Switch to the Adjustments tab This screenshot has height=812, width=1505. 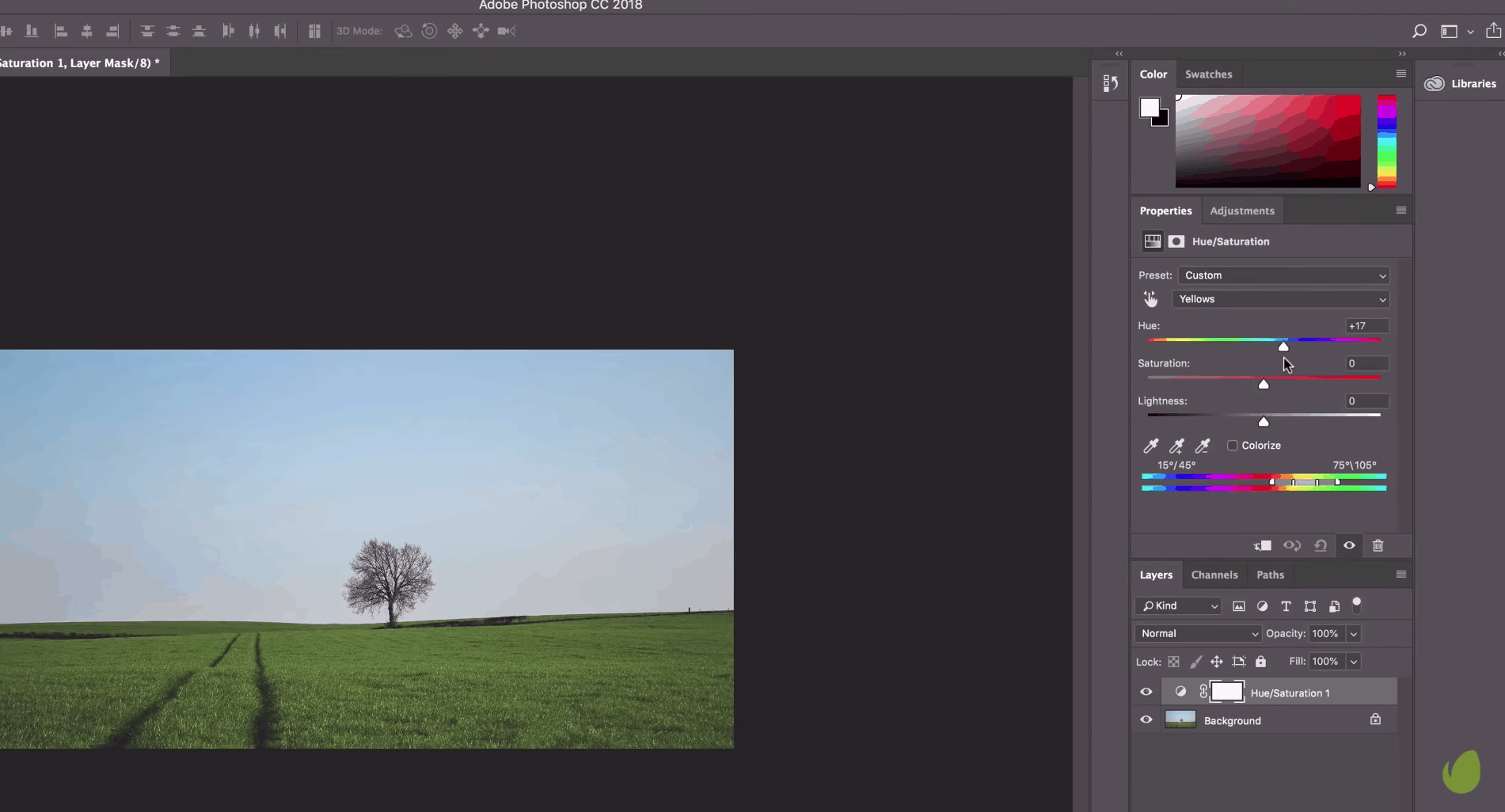tap(1242, 211)
